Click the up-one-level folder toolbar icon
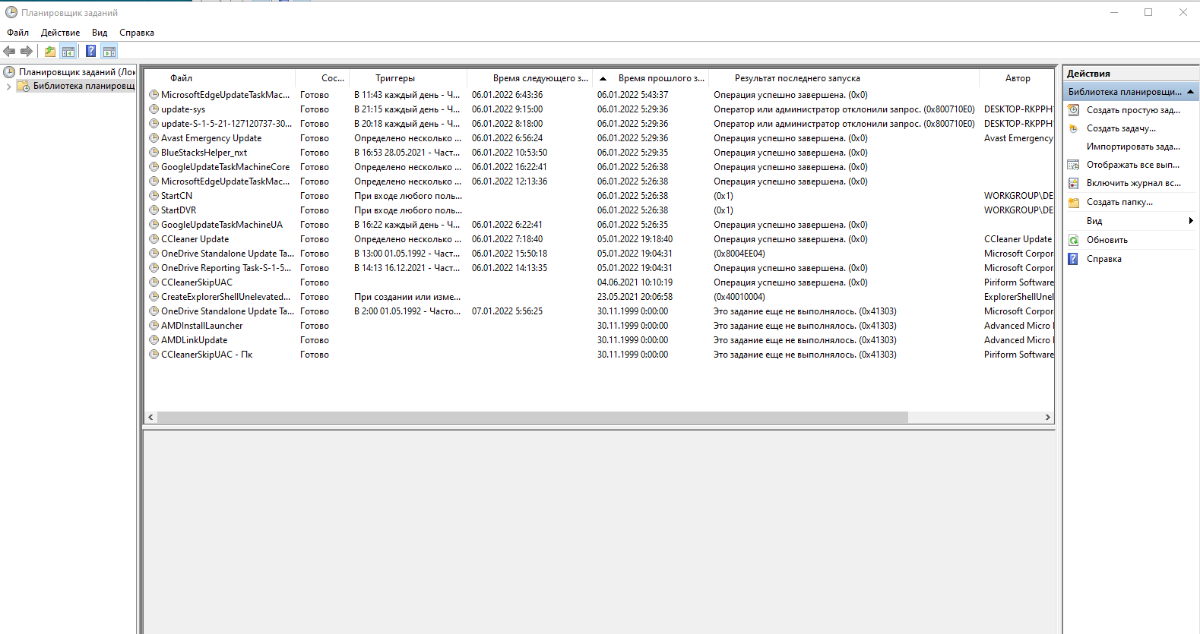 tap(51, 51)
